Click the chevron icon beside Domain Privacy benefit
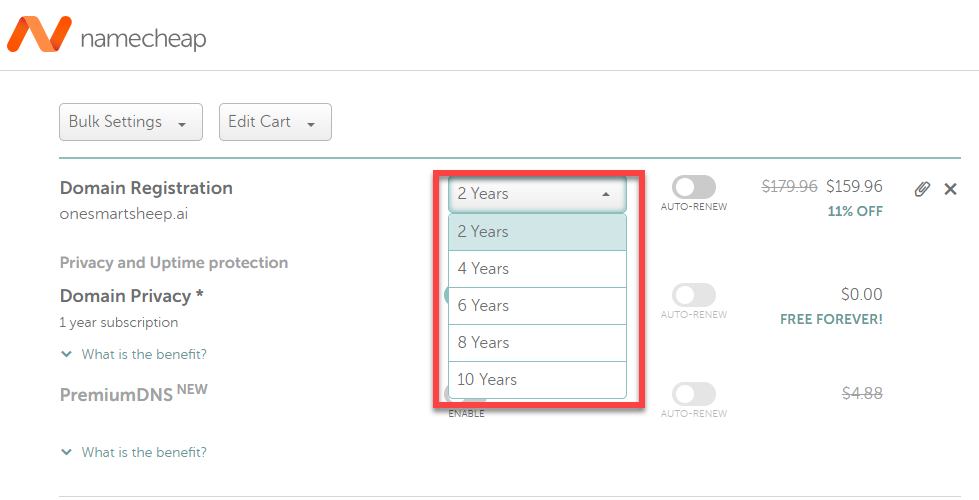Image resolution: width=979 pixels, height=500 pixels. 66,355
